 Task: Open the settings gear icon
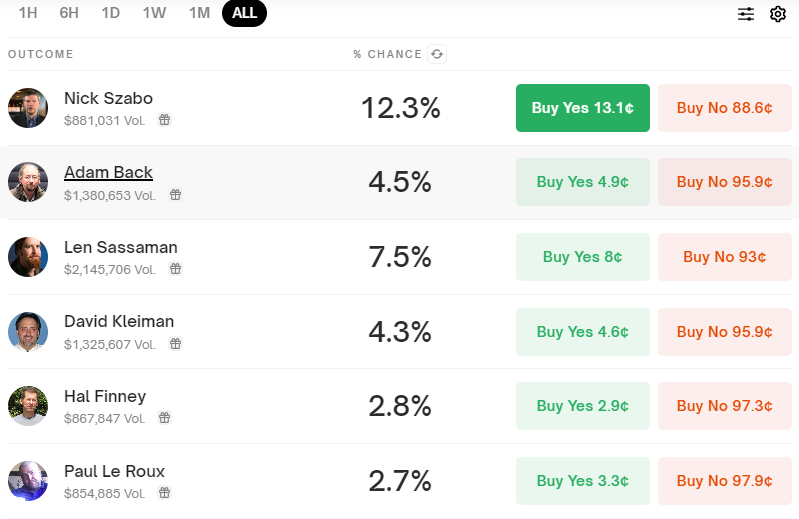[778, 14]
